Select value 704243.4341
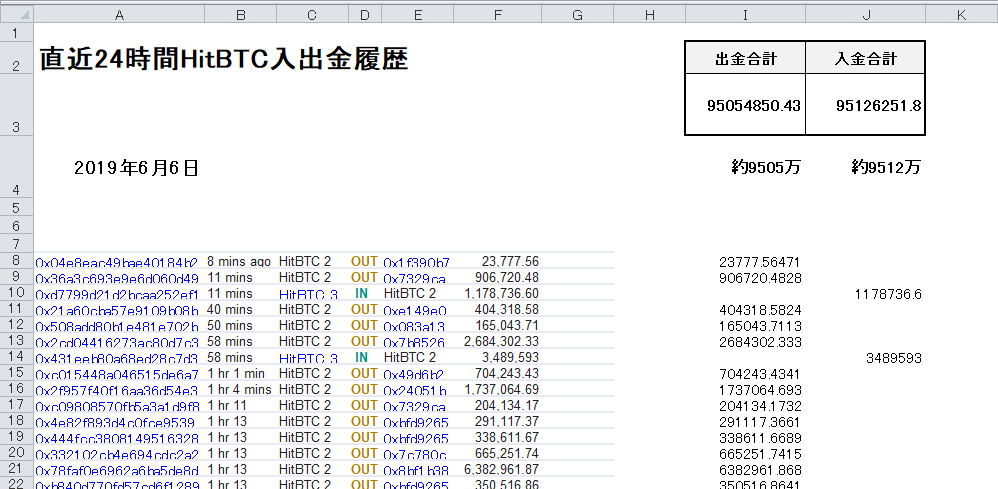Viewport: 998px width, 489px height. tap(760, 374)
